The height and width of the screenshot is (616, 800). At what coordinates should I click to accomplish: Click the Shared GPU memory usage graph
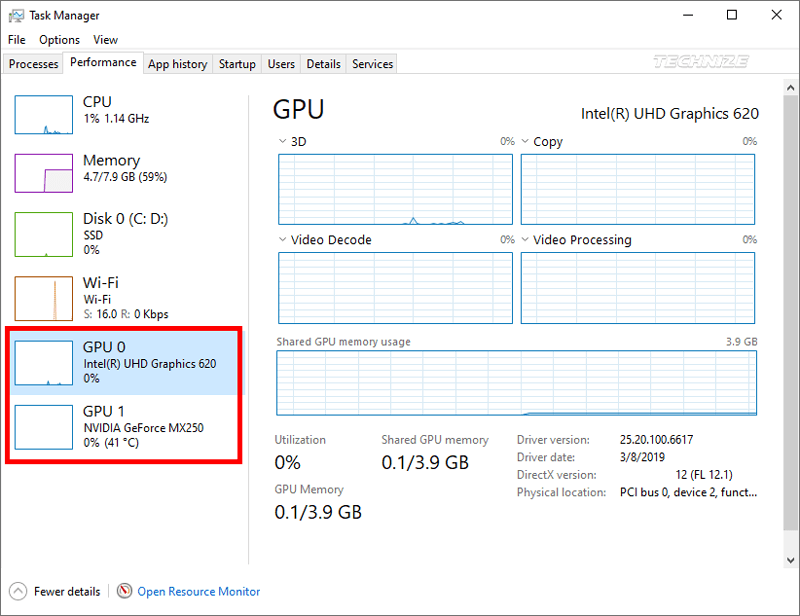coord(516,382)
